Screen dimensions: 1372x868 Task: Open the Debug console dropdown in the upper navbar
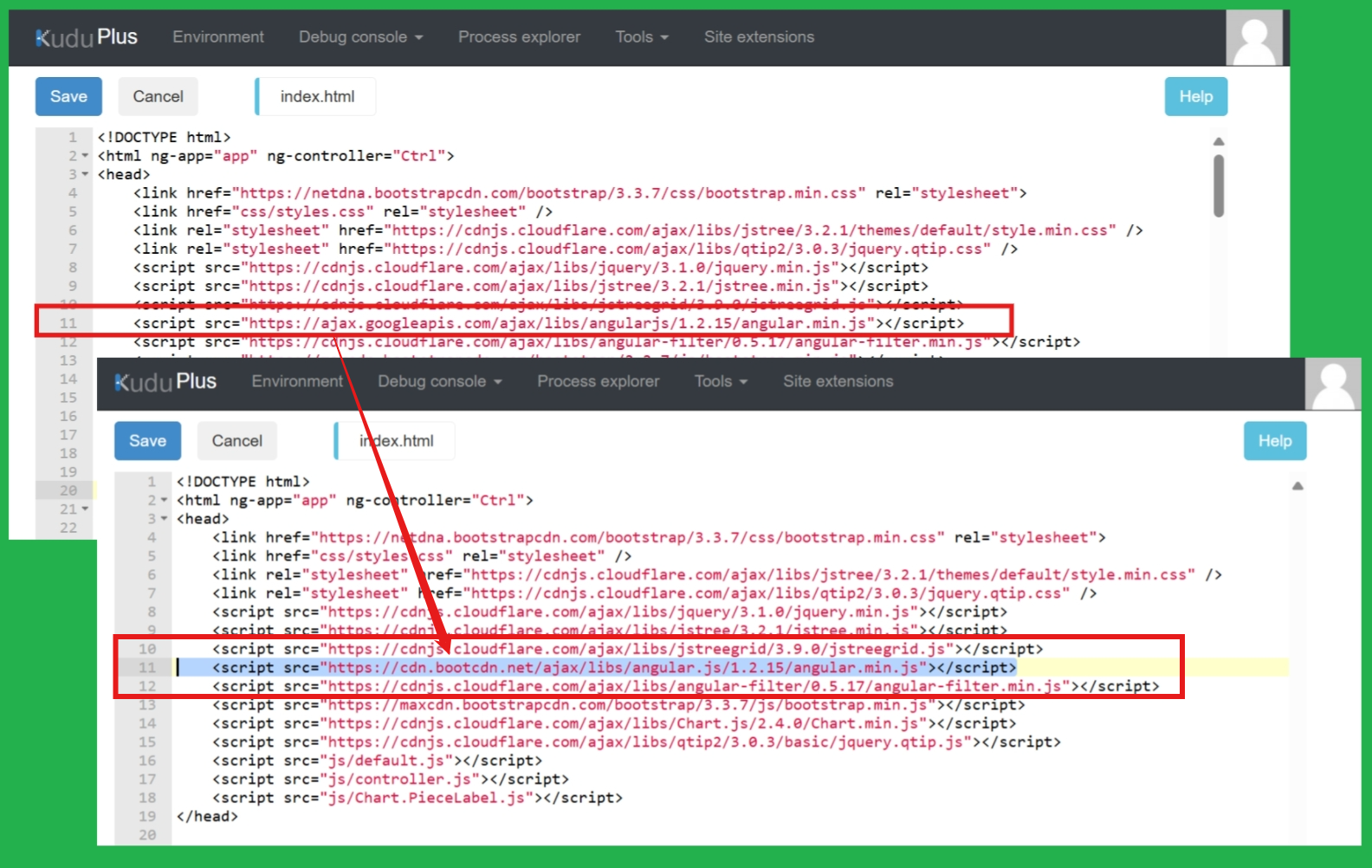360,37
